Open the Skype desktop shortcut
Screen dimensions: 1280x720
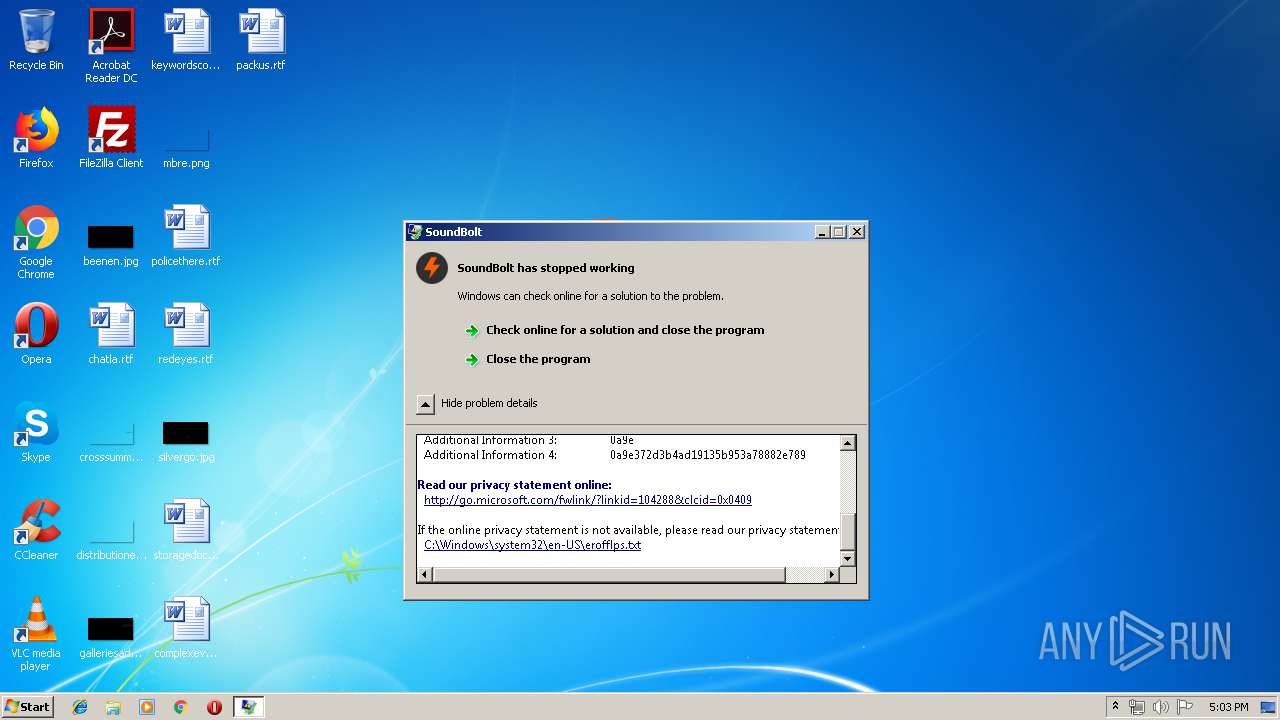pos(36,432)
